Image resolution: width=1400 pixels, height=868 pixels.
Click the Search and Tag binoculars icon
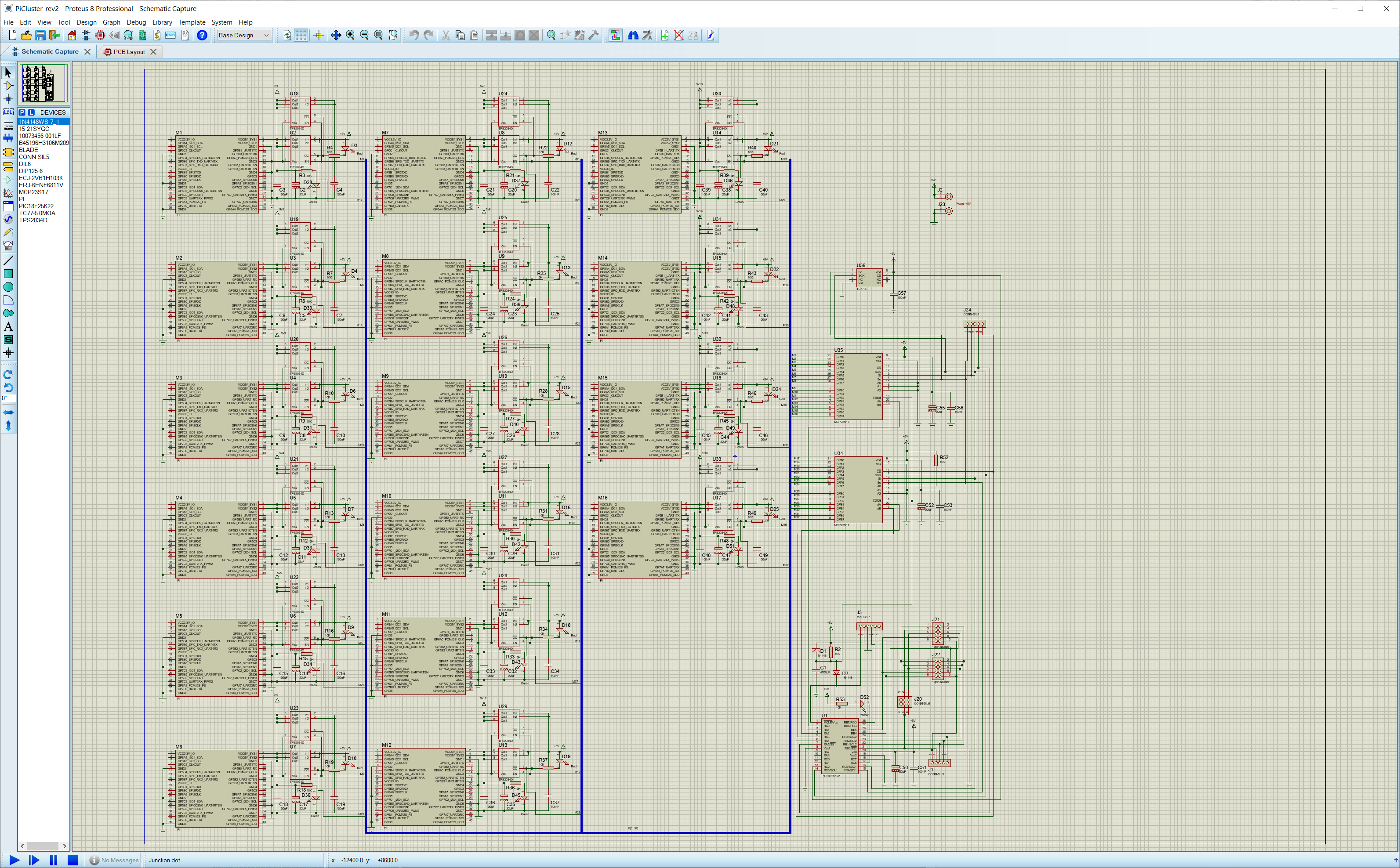click(x=633, y=35)
